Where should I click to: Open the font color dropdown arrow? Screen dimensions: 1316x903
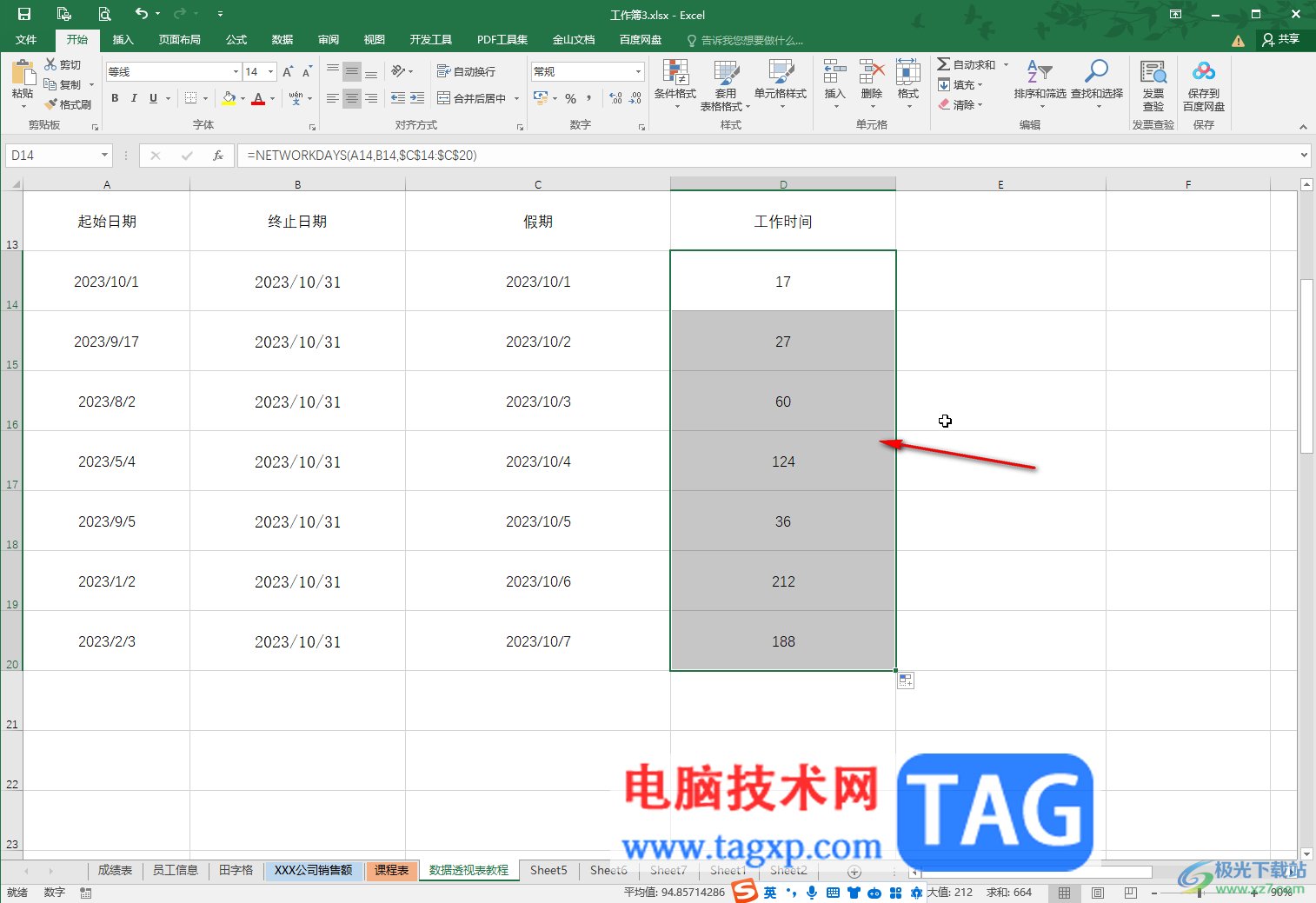coord(272,98)
